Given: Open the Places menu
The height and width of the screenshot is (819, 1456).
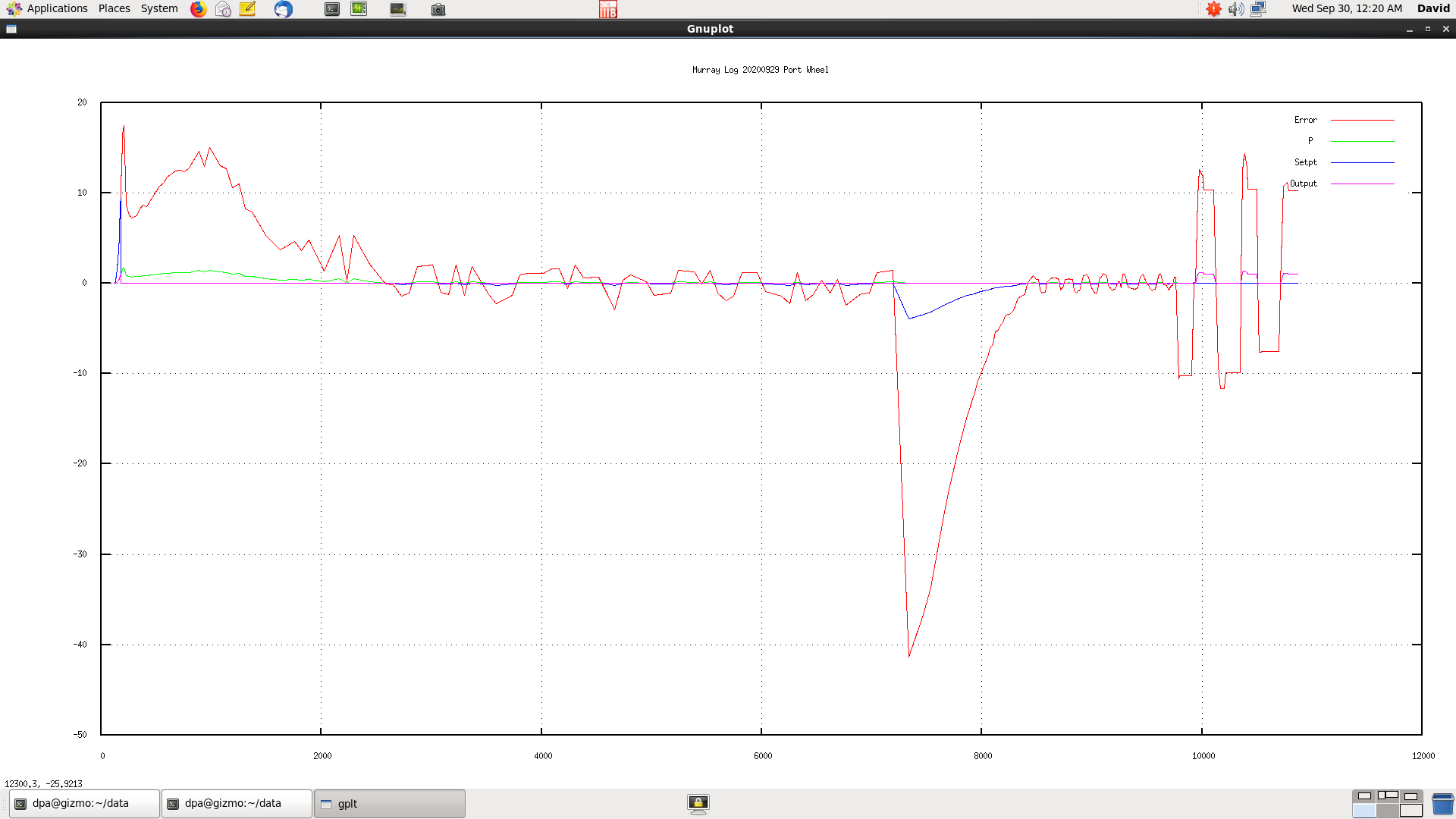Looking at the screenshot, I should pos(115,8).
